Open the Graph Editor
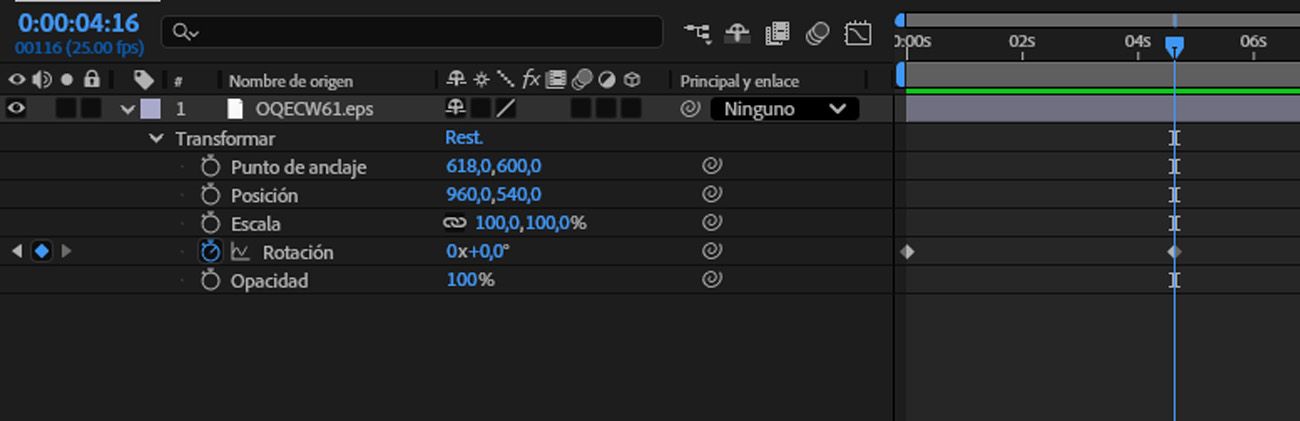The image size is (1300, 421). coord(858,33)
